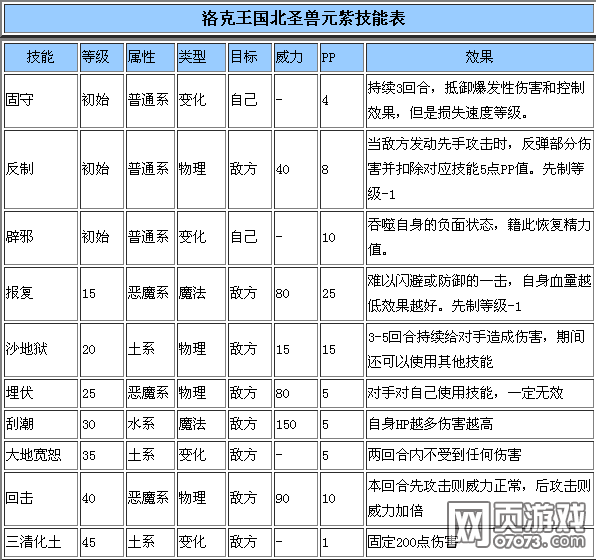The image size is (596, 560).
Task: Click level 30 in 刮潮 row
Action: 89,425
